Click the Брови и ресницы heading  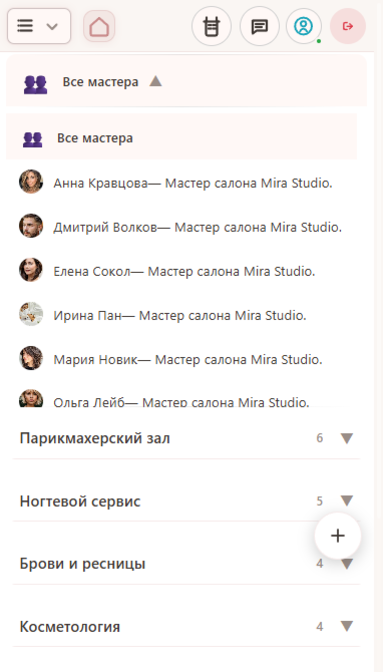(x=83, y=564)
